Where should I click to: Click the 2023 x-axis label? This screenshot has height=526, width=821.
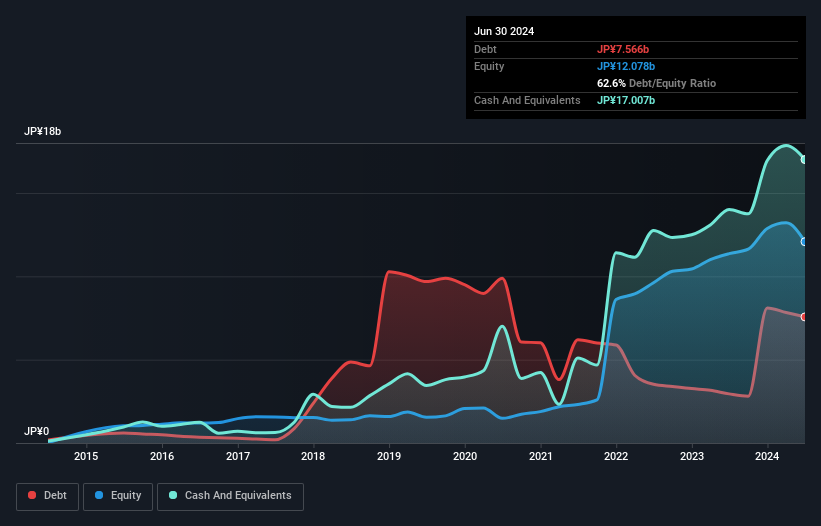(x=692, y=456)
